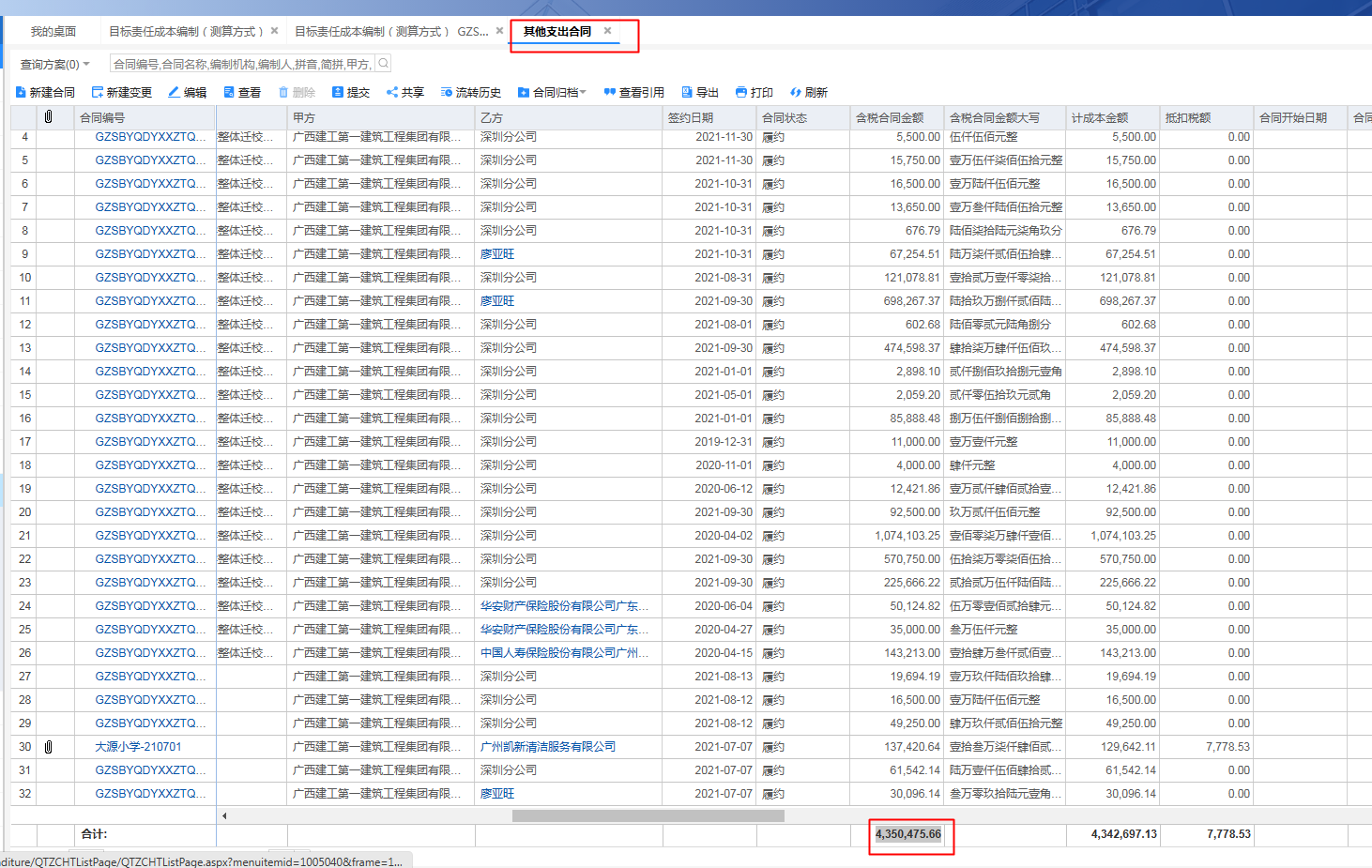The image size is (1372, 868).
Task: Sort by 抵扣税额 column header
Action: point(1207,117)
